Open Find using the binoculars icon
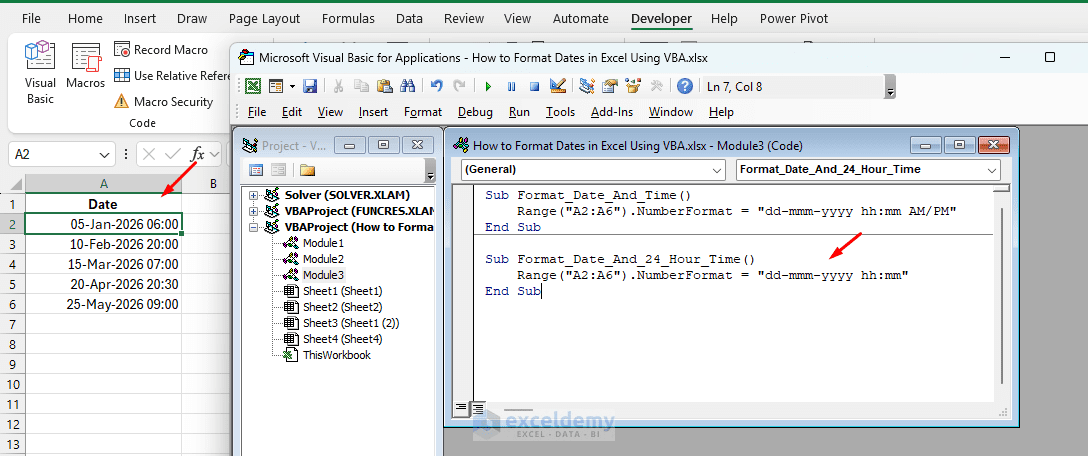Image resolution: width=1088 pixels, height=456 pixels. click(407, 86)
